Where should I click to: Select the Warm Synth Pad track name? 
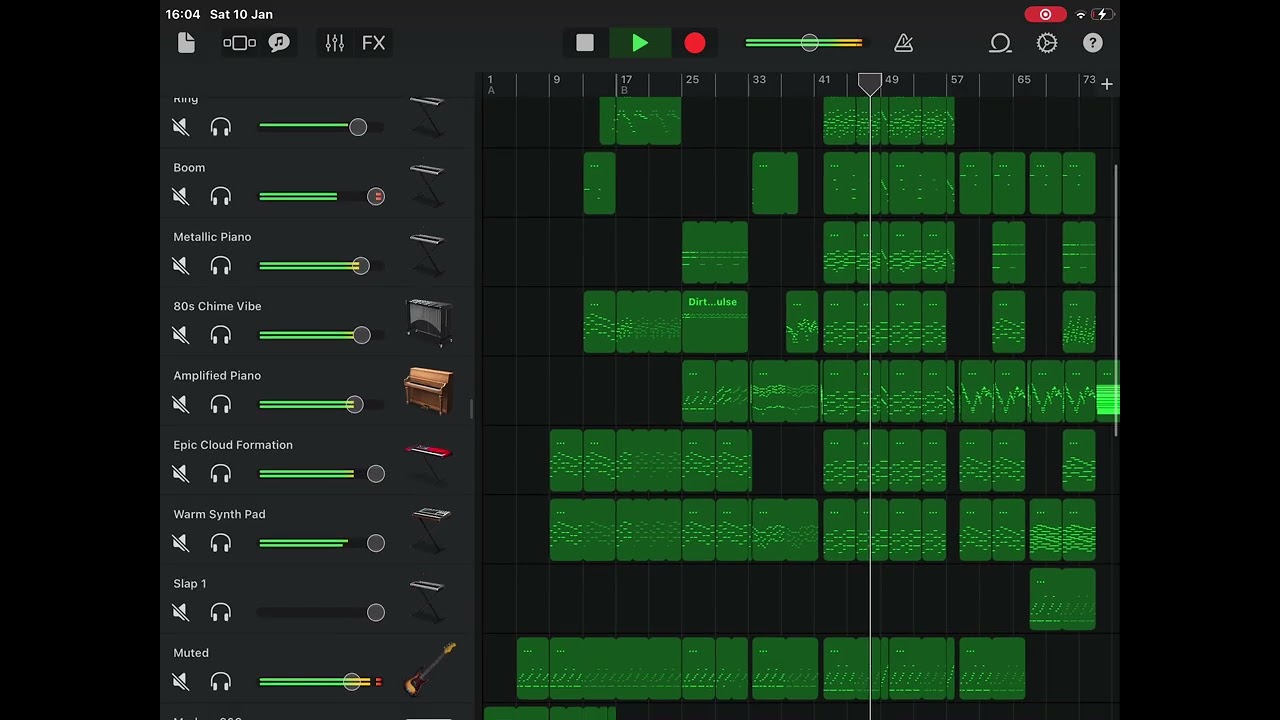219,514
